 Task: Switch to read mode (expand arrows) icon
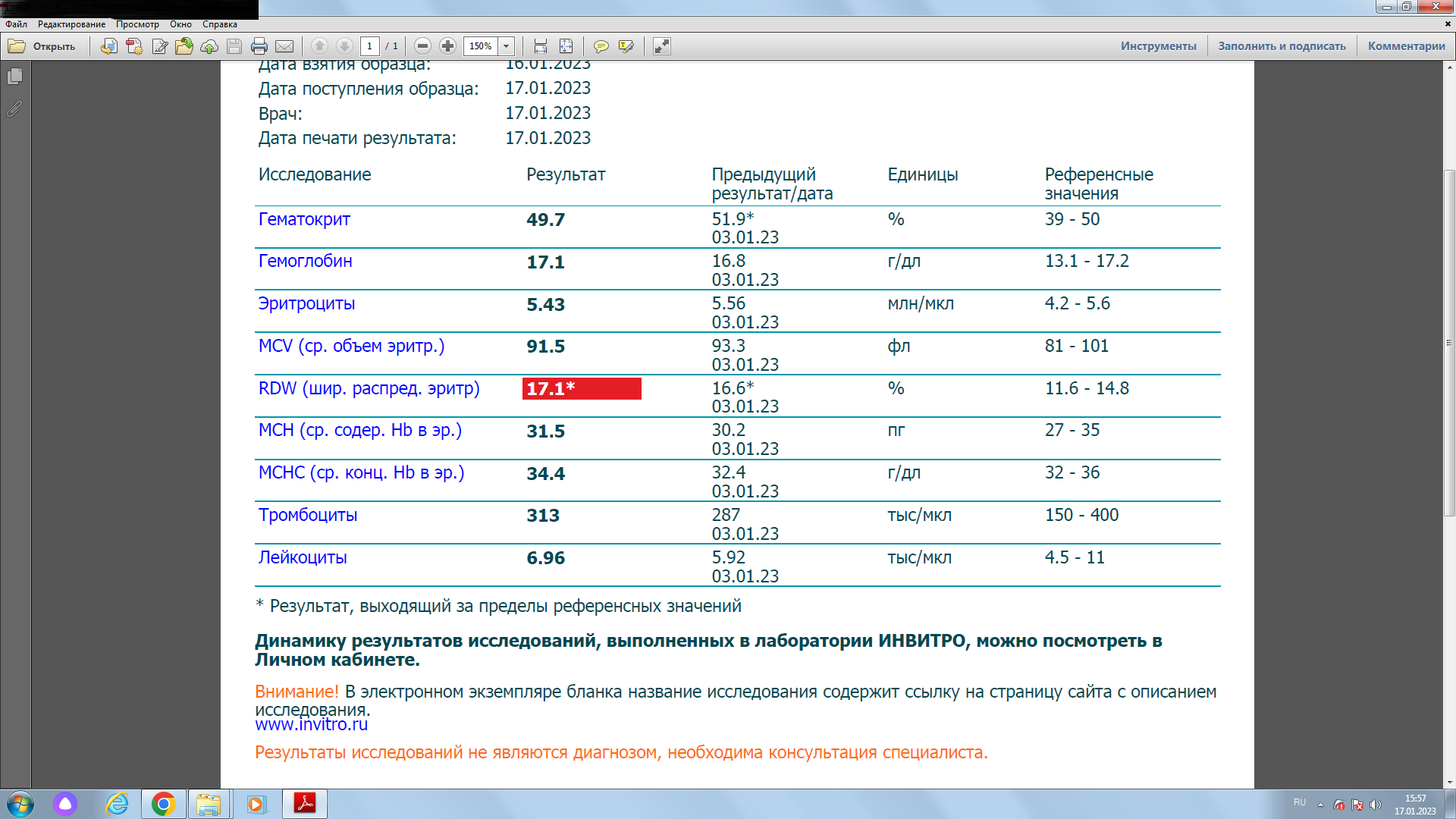pyautogui.click(x=662, y=46)
